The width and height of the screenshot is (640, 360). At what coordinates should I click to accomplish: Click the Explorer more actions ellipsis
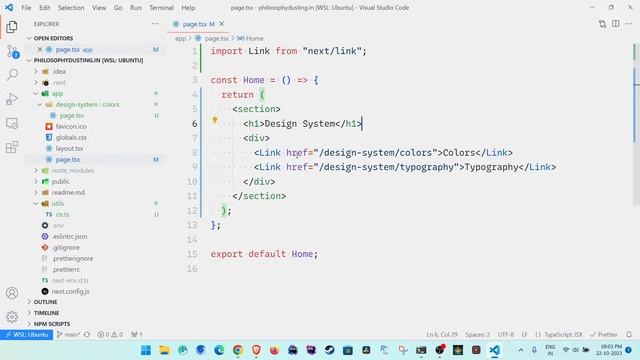pyautogui.click(x=155, y=24)
